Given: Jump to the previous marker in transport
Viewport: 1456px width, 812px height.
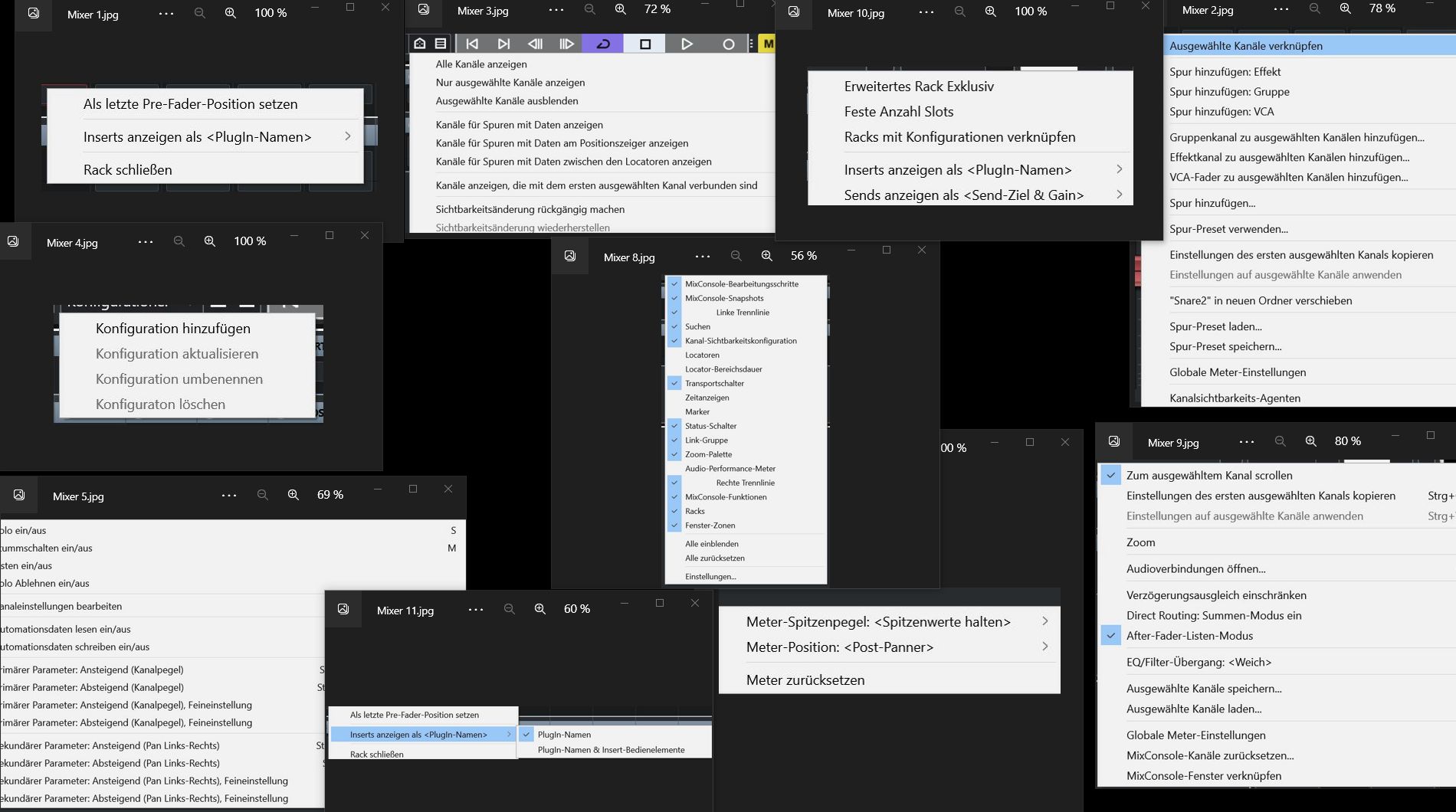Looking at the screenshot, I should pyautogui.click(x=472, y=44).
